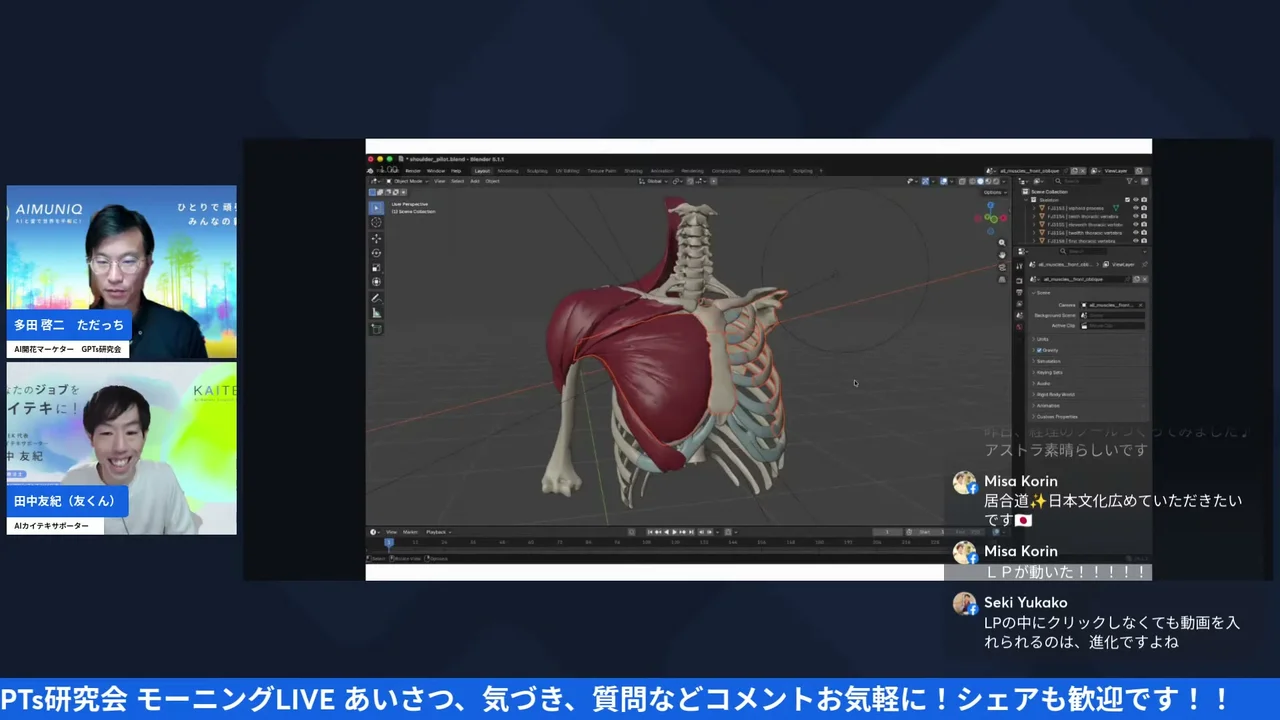The width and height of the screenshot is (1280, 720).
Task: Open the viewport Options dropdown
Action: tap(995, 192)
